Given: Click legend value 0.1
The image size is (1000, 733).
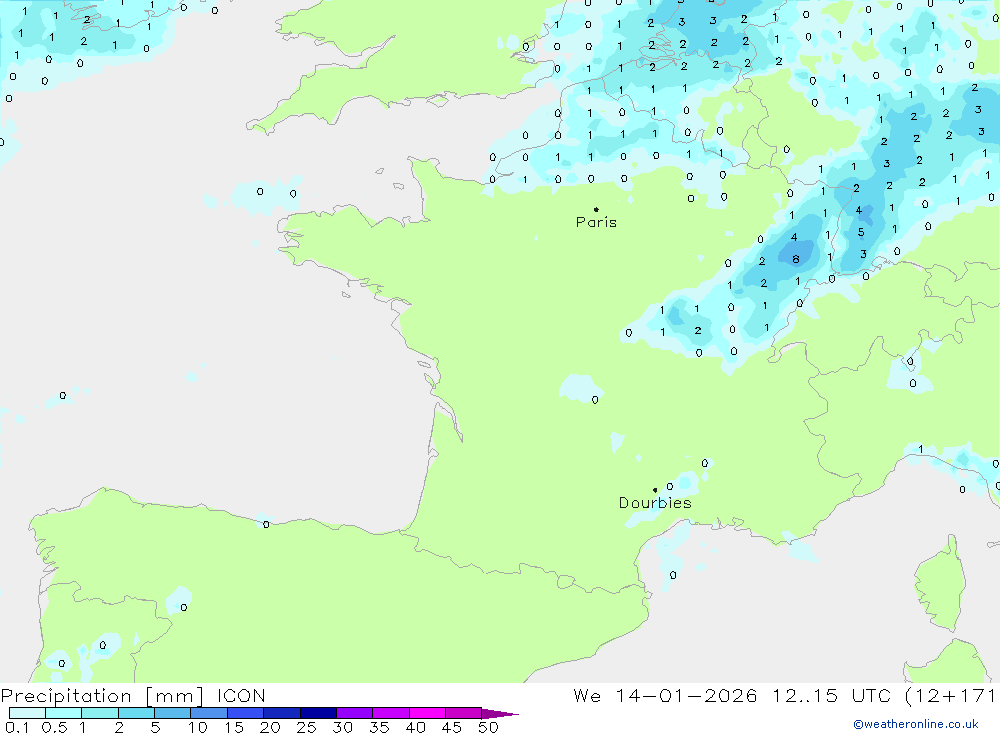Looking at the screenshot, I should [17, 727].
